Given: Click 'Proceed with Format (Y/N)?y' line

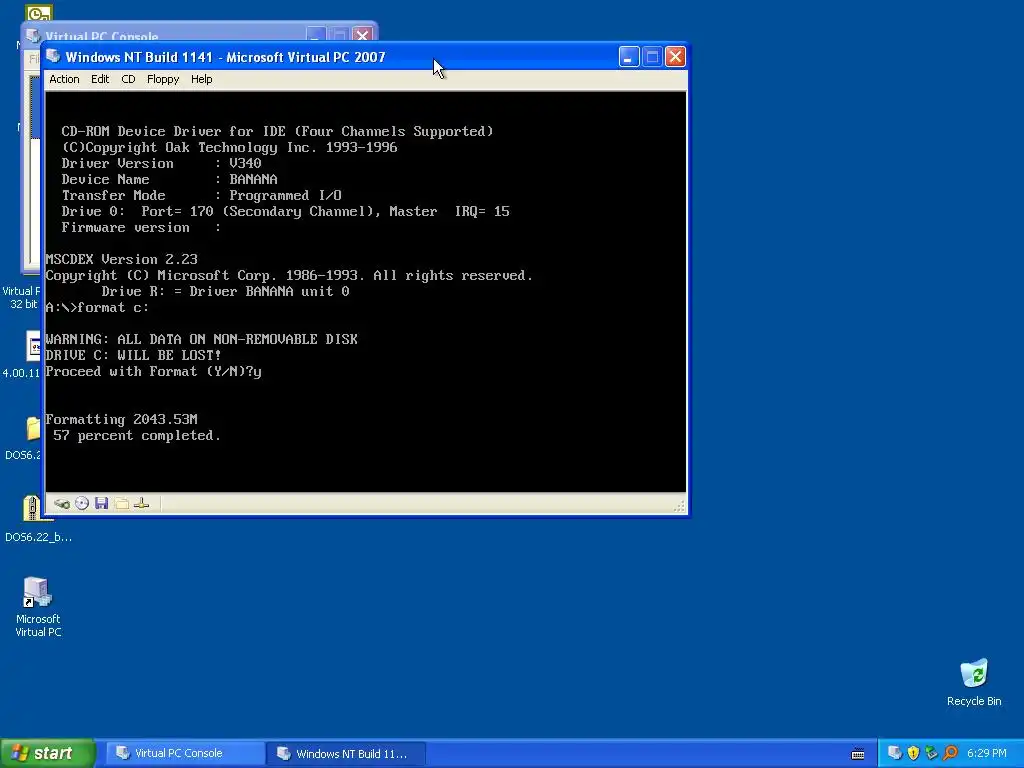Looking at the screenshot, I should [x=153, y=372].
